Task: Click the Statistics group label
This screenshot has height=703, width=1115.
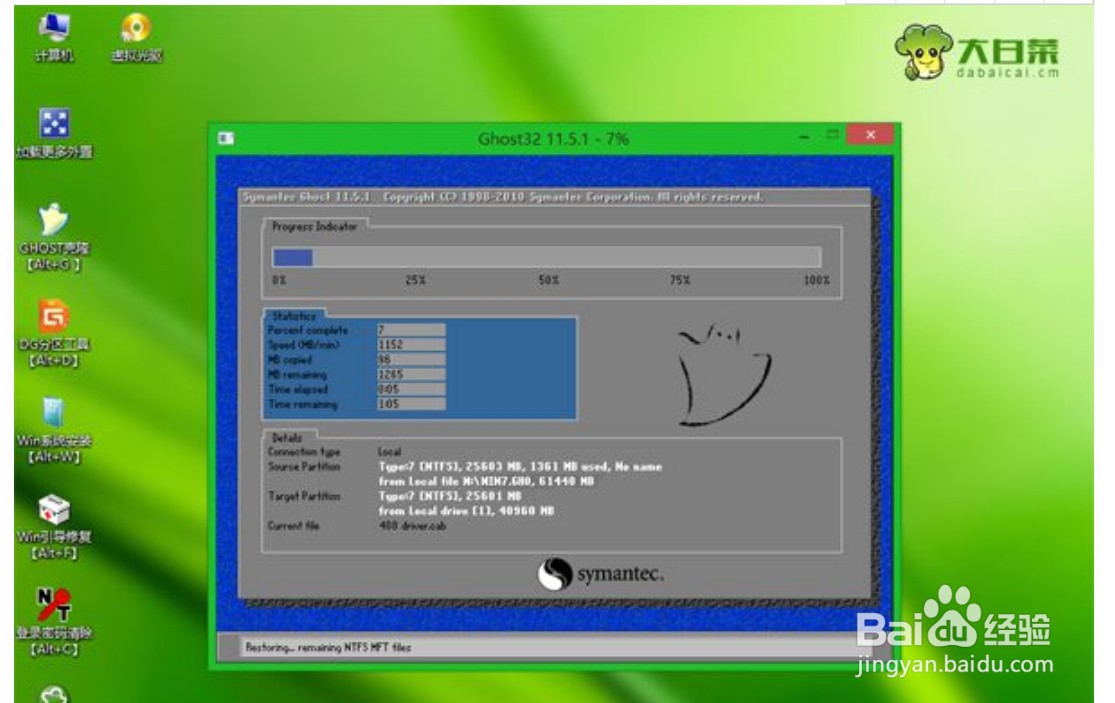Action: [x=294, y=316]
